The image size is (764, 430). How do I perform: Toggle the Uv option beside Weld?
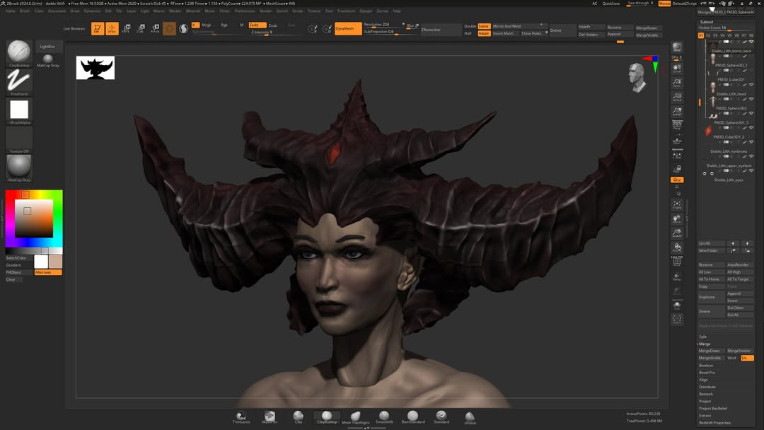coord(746,358)
